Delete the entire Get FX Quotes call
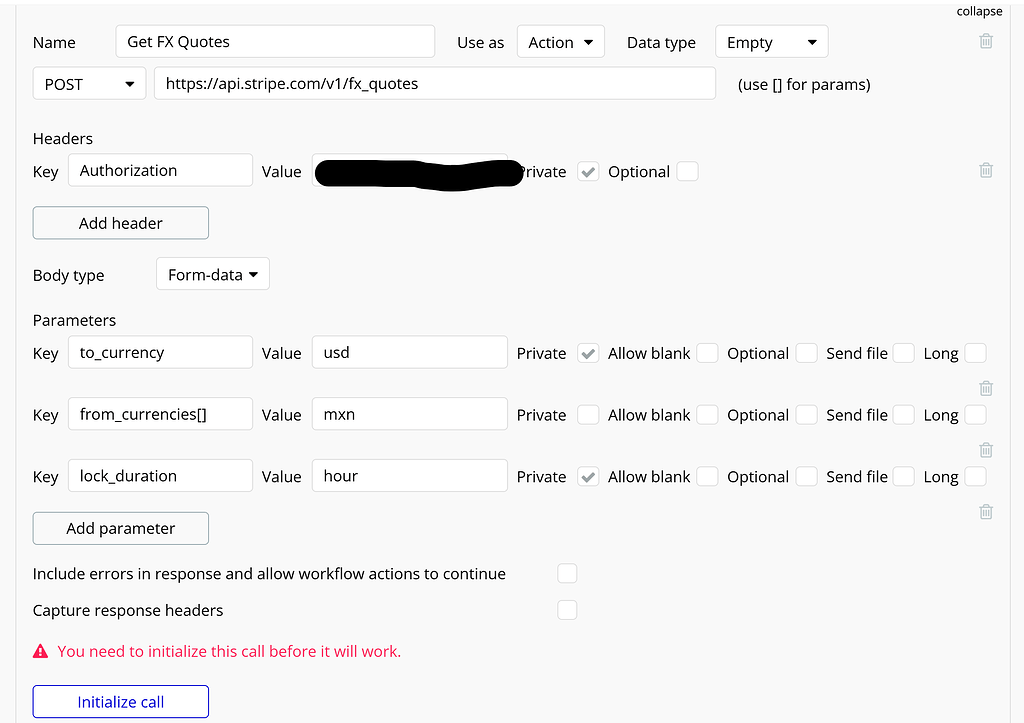 [986, 41]
